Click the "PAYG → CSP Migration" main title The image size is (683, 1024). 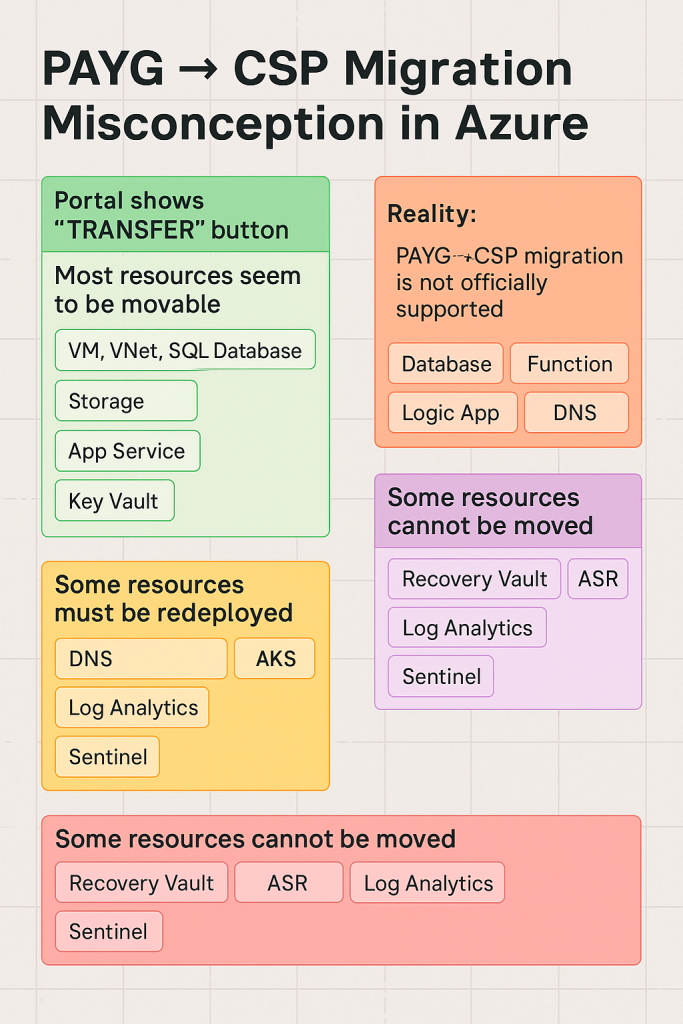click(x=308, y=69)
